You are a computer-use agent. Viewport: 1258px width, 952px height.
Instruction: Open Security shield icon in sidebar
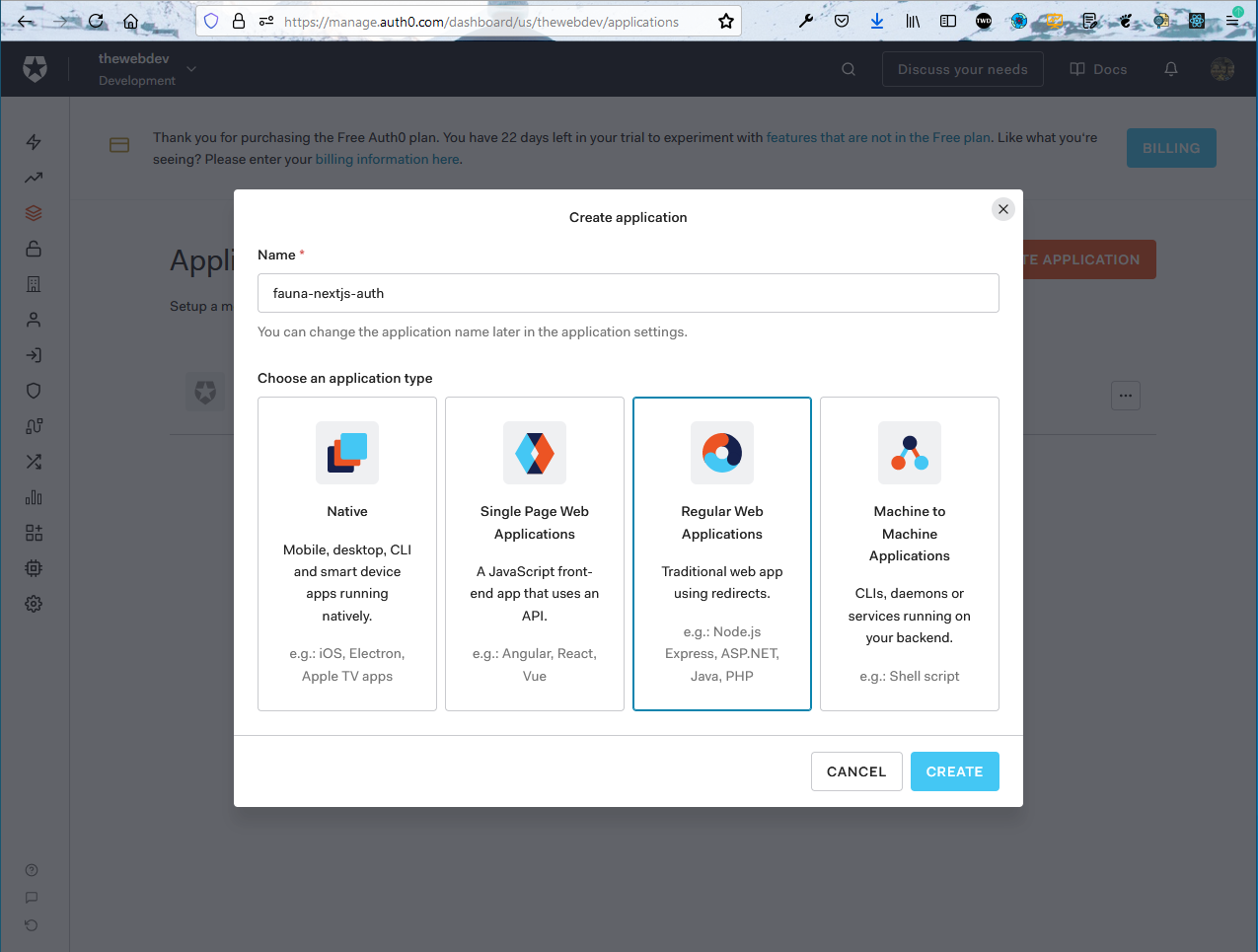point(34,391)
